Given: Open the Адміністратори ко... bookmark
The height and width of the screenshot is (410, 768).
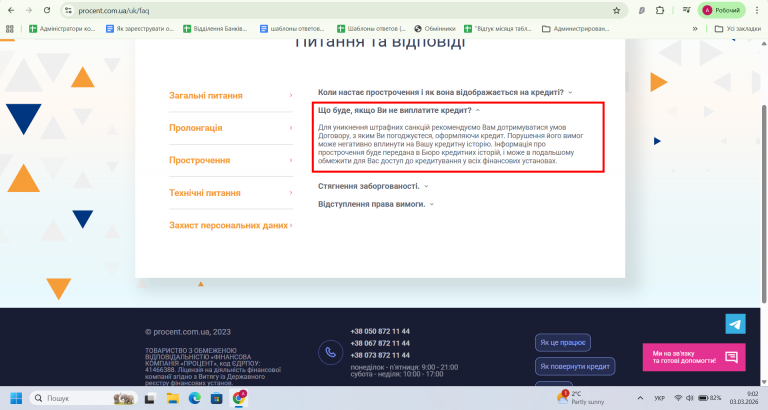Looking at the screenshot, I should 62,29.
